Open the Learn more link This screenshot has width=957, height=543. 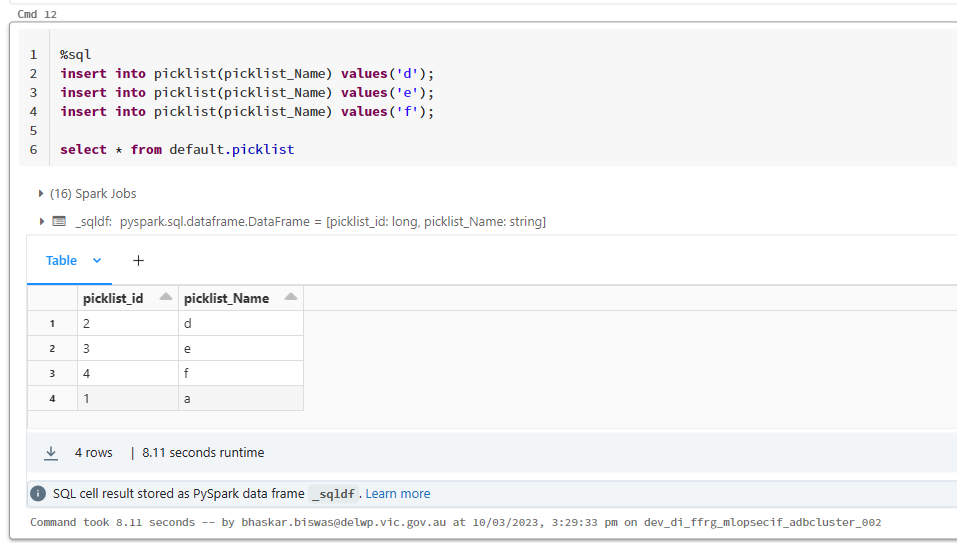(397, 494)
